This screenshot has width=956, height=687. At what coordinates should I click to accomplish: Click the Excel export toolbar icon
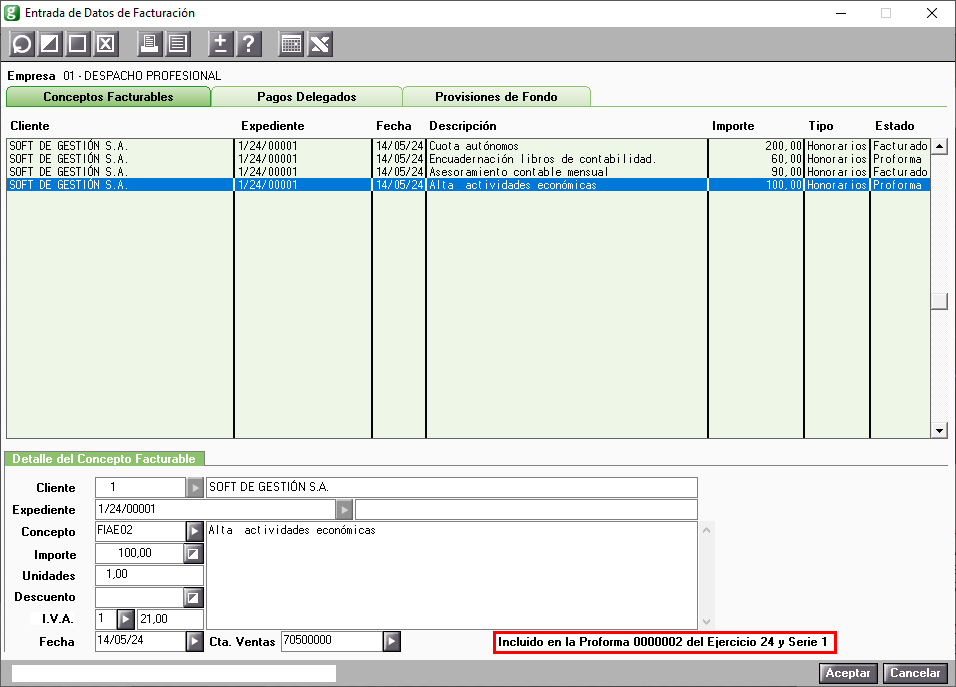point(319,44)
